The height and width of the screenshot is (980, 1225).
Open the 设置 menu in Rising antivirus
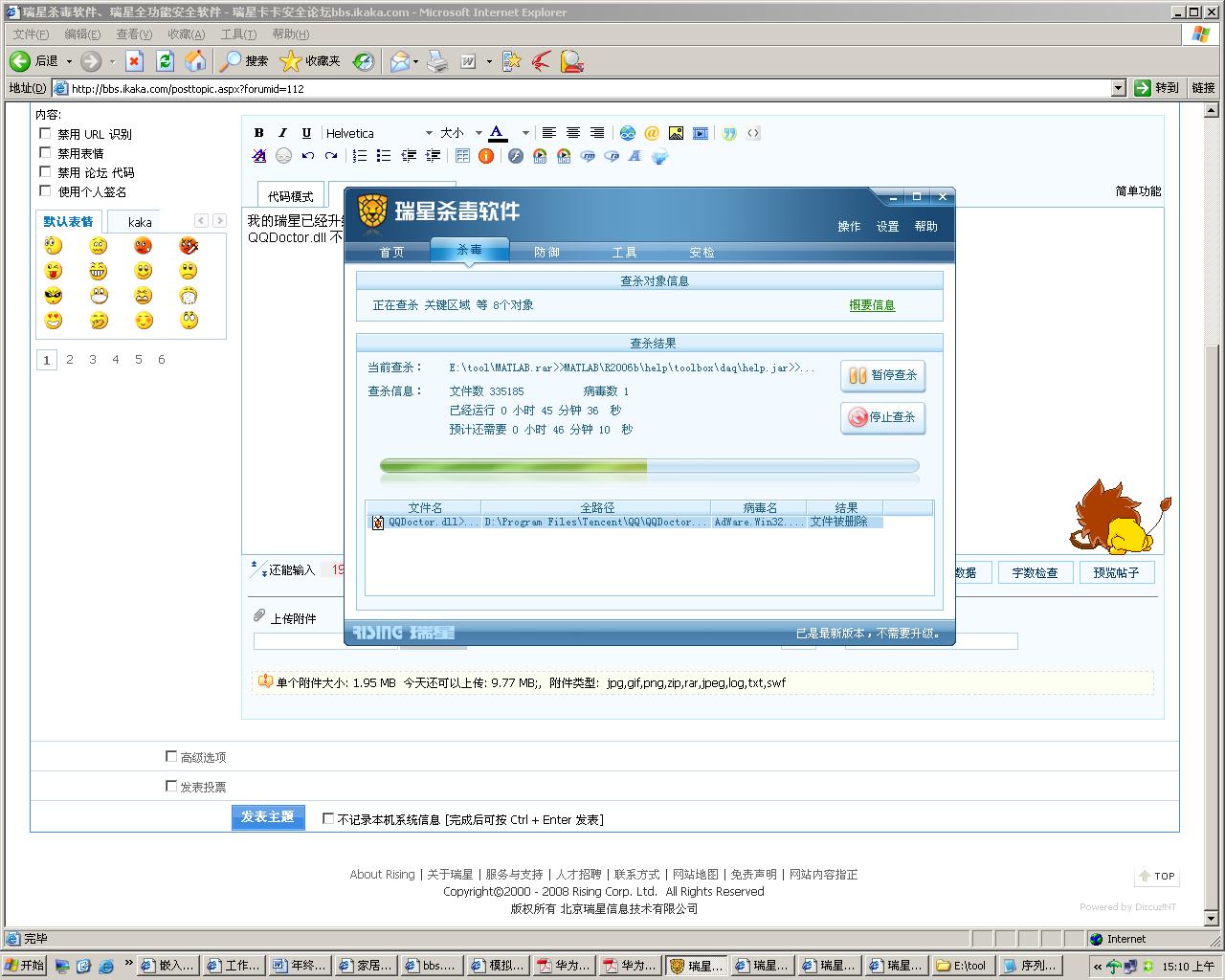887,227
